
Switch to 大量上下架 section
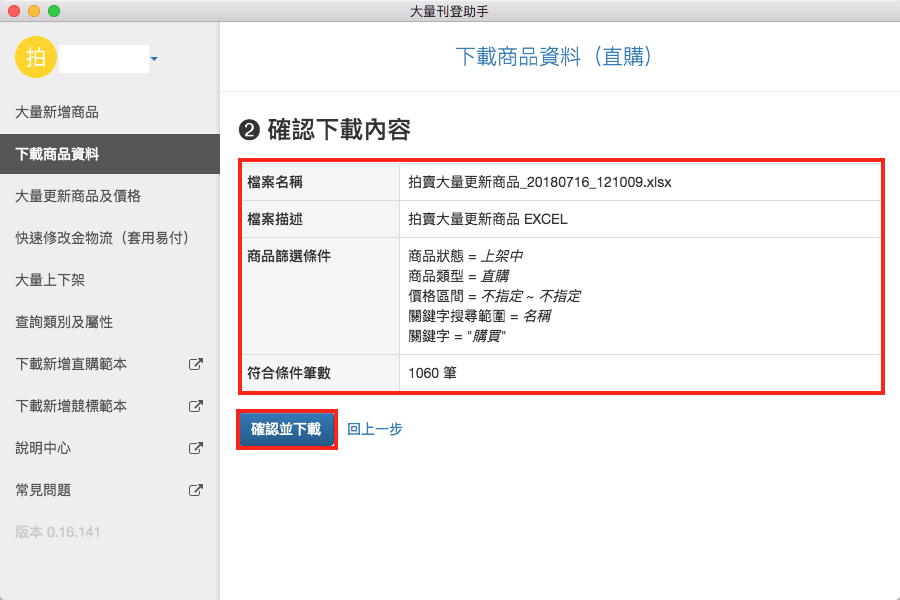click(x=50, y=280)
